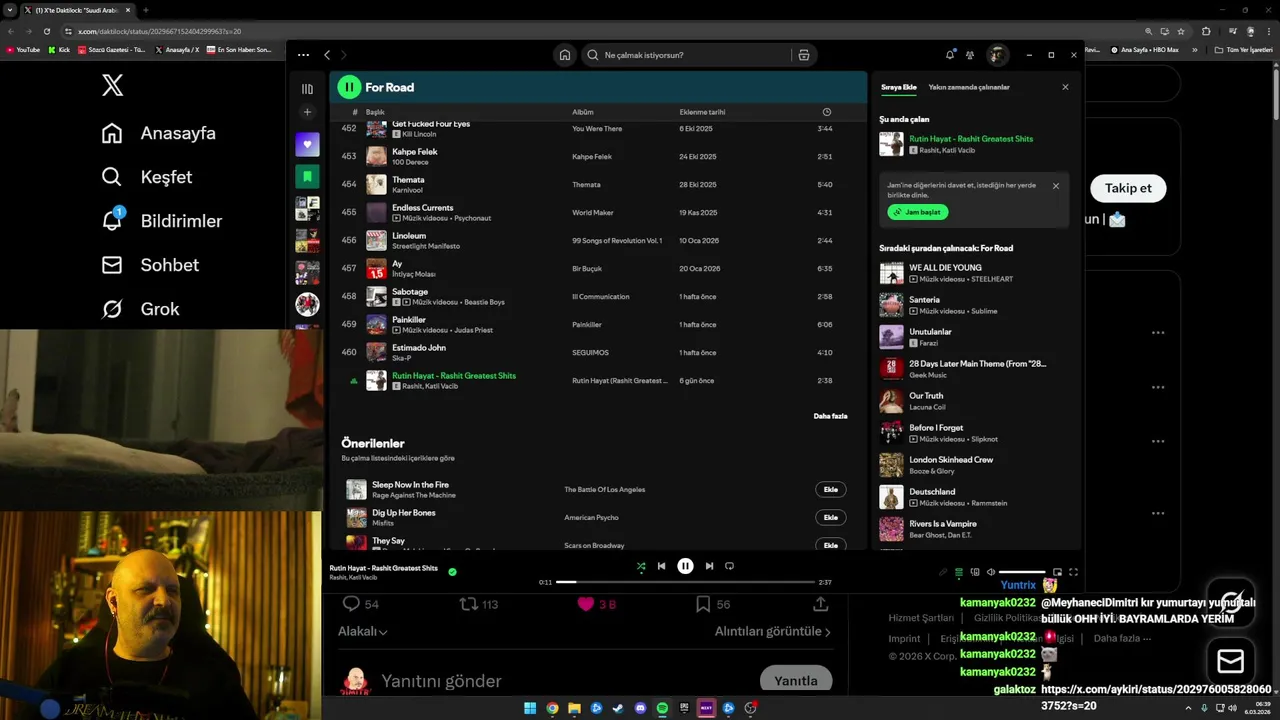Pause playback in bottom player bar
1280x720 pixels.
pyautogui.click(x=685, y=566)
